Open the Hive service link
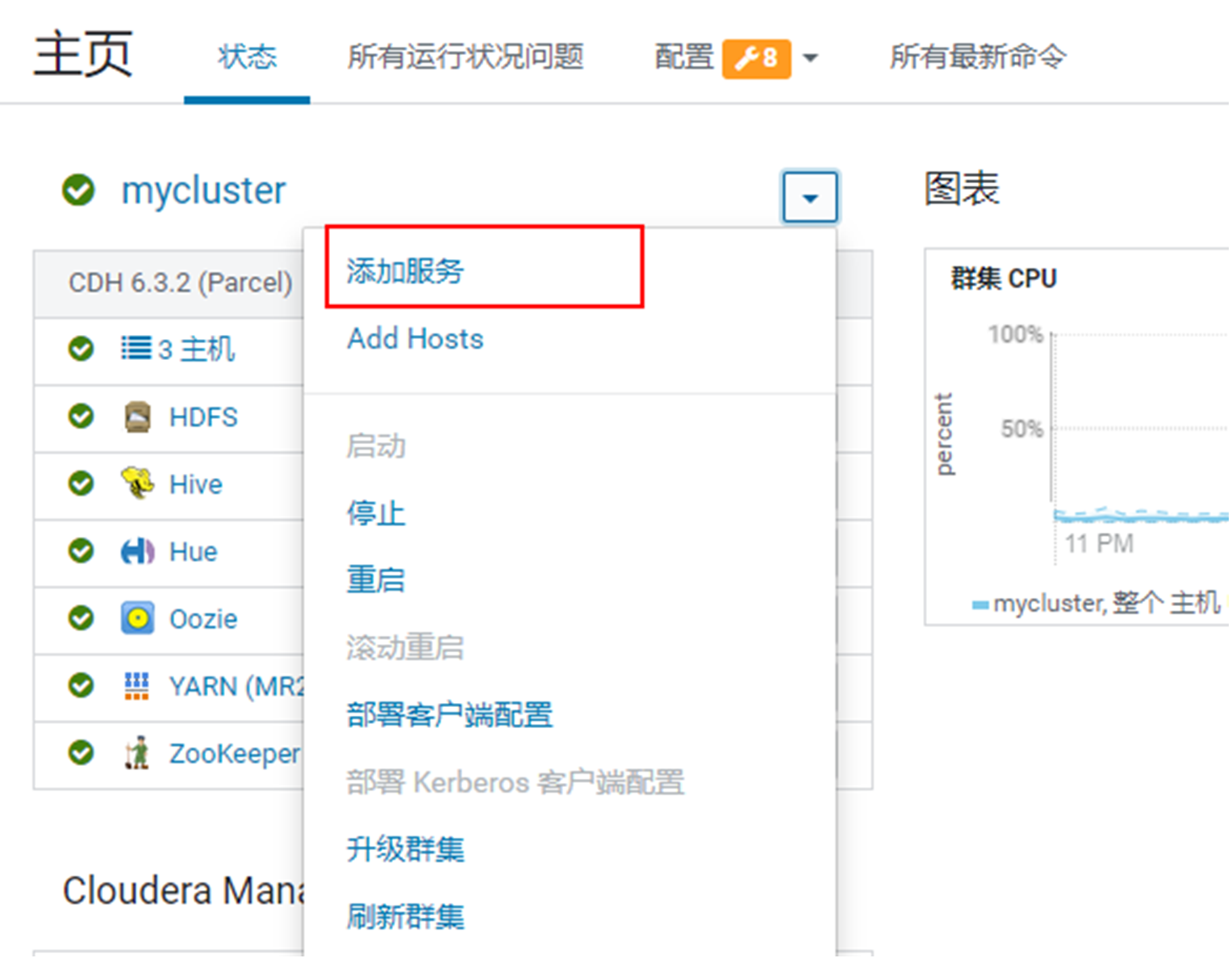1232x979 pixels. [x=196, y=484]
